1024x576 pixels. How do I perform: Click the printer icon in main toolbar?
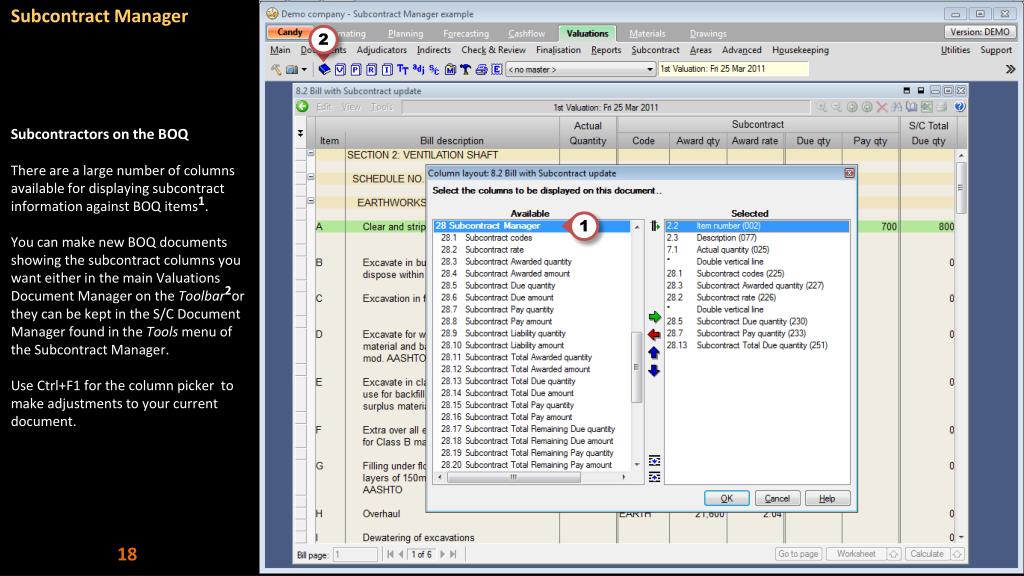481,69
